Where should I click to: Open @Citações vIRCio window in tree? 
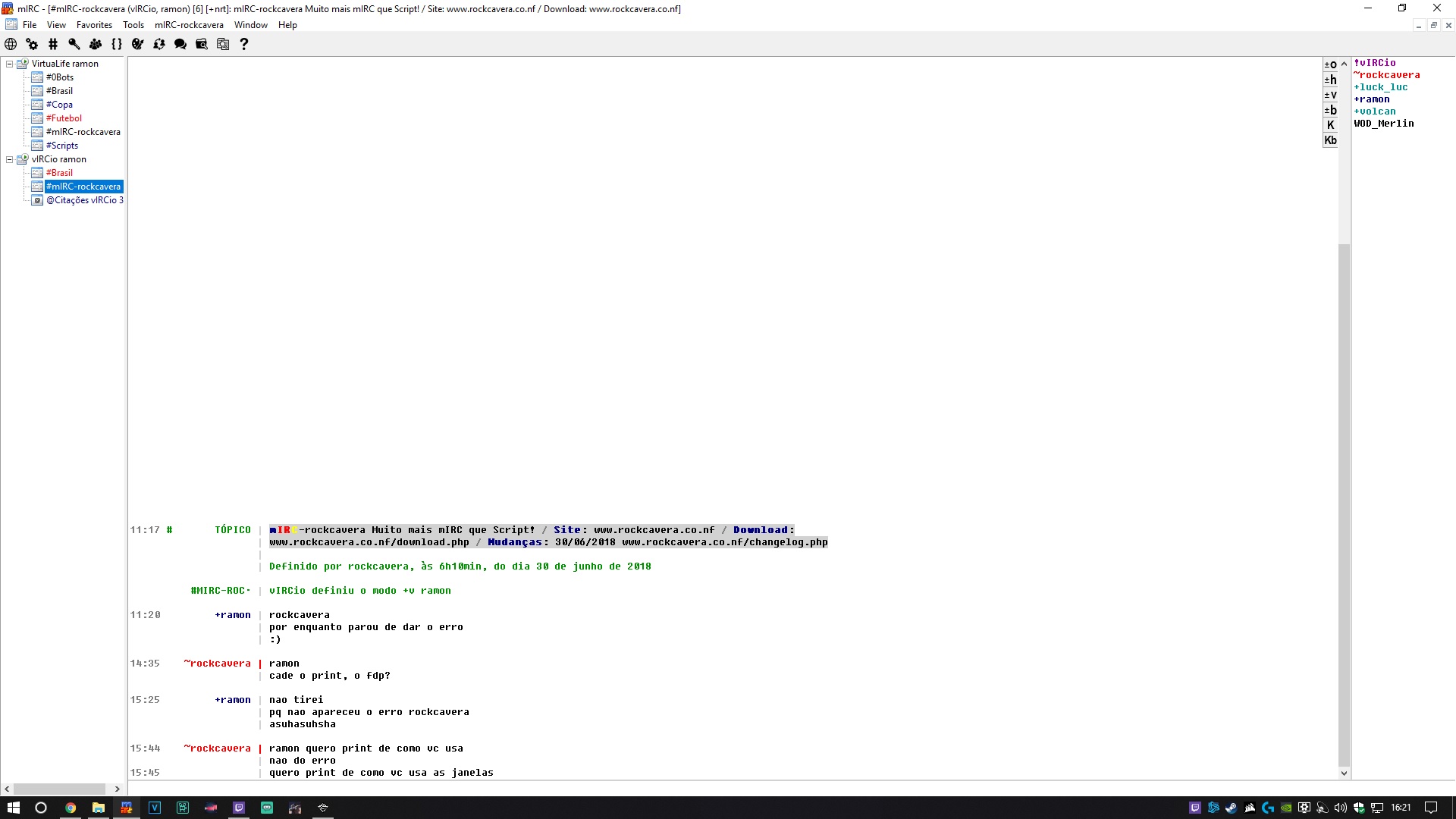click(84, 200)
